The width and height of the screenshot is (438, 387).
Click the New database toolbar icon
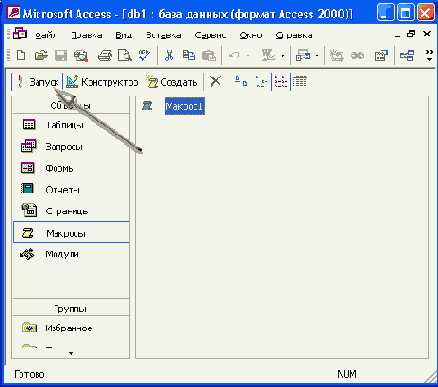(21, 55)
